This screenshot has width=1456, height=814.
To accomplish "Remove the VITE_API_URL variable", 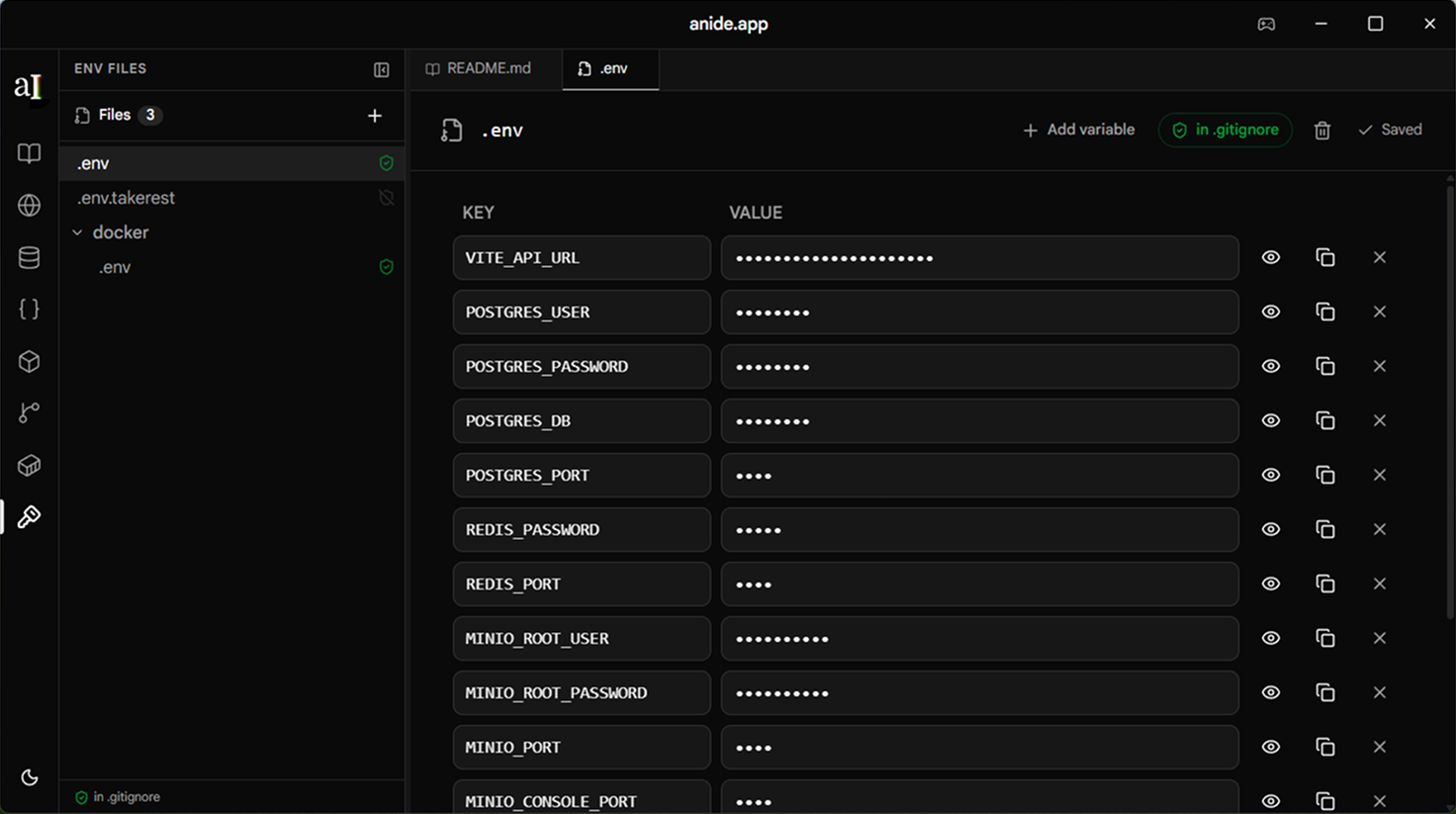I will [1380, 257].
